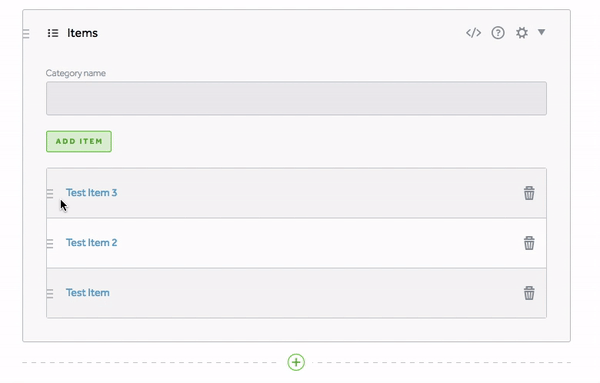Select the Category name label
Image resolution: width=600 pixels, height=383 pixels.
76,73
